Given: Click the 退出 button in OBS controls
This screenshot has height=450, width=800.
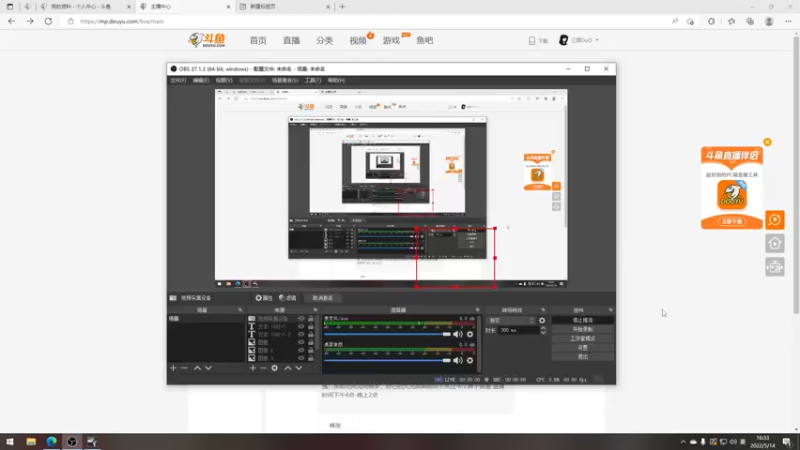Looking at the screenshot, I should point(583,357).
